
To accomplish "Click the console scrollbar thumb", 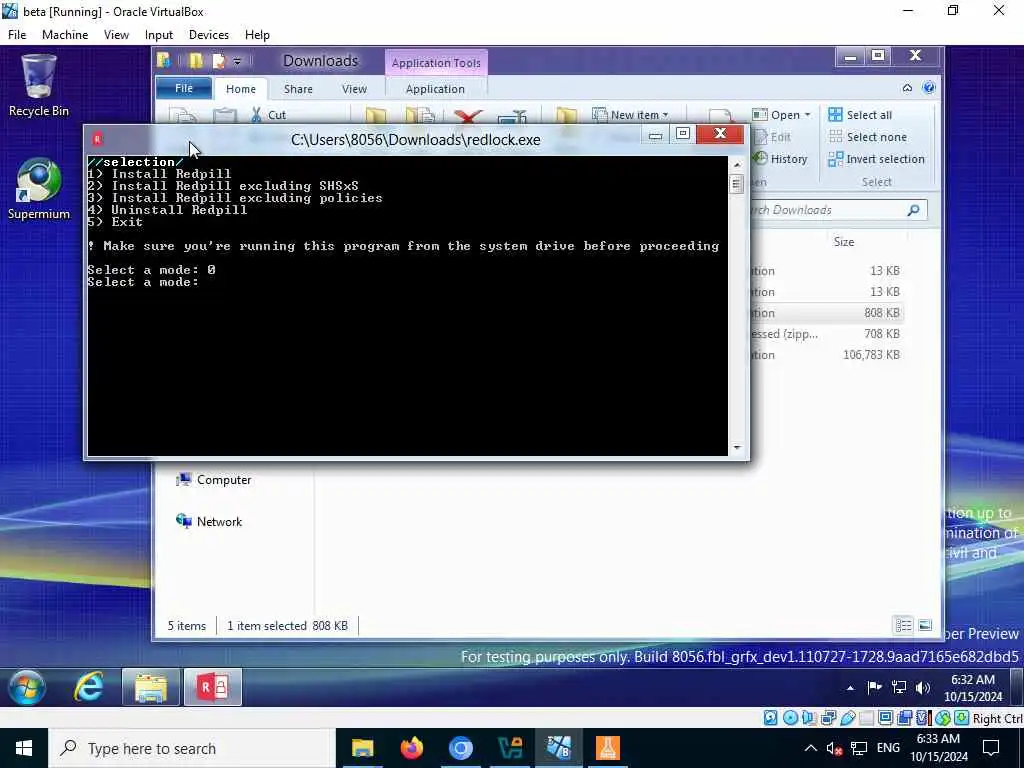I will pos(737,184).
